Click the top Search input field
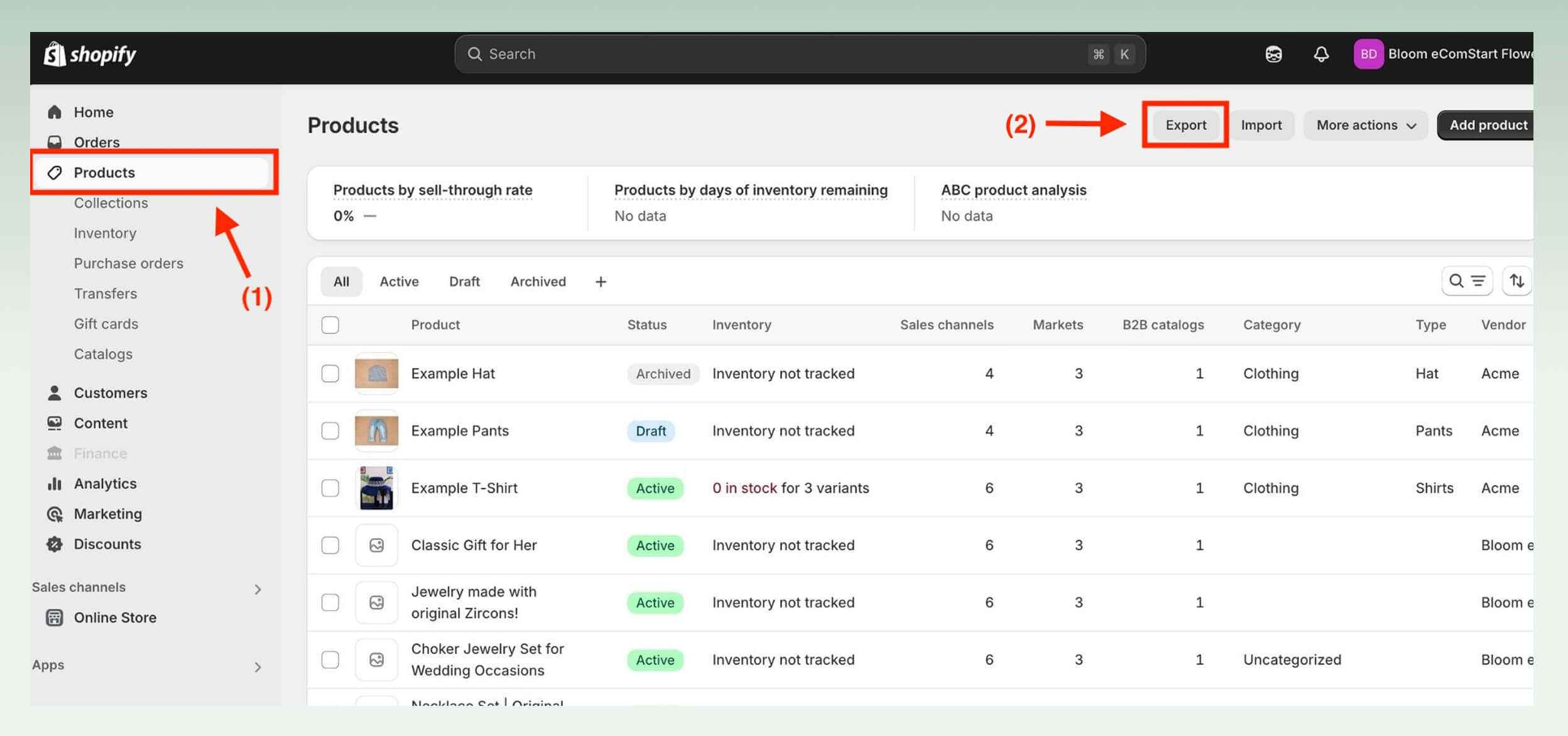Image resolution: width=1568 pixels, height=736 pixels. [800, 54]
